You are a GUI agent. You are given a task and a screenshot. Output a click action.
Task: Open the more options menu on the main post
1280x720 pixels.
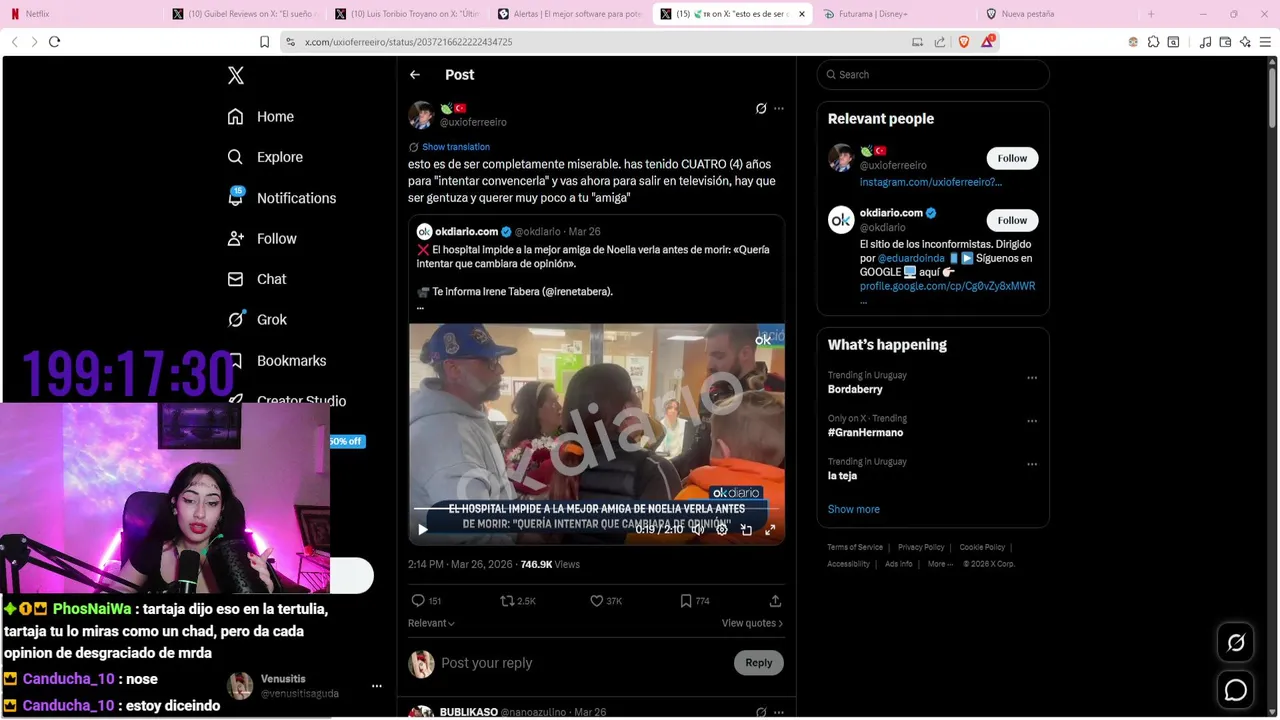coord(779,108)
